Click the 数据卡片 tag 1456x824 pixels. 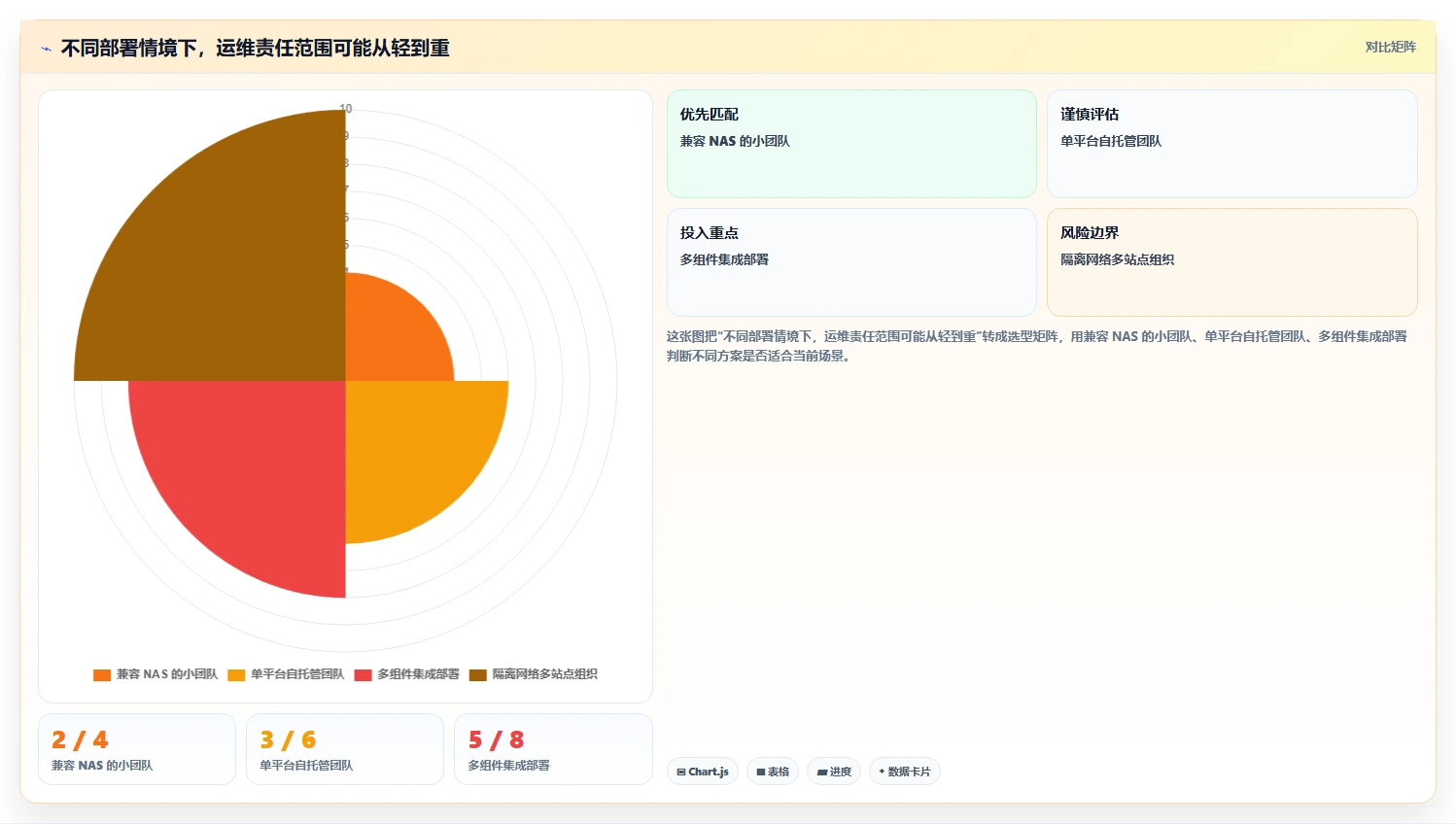[x=905, y=772]
